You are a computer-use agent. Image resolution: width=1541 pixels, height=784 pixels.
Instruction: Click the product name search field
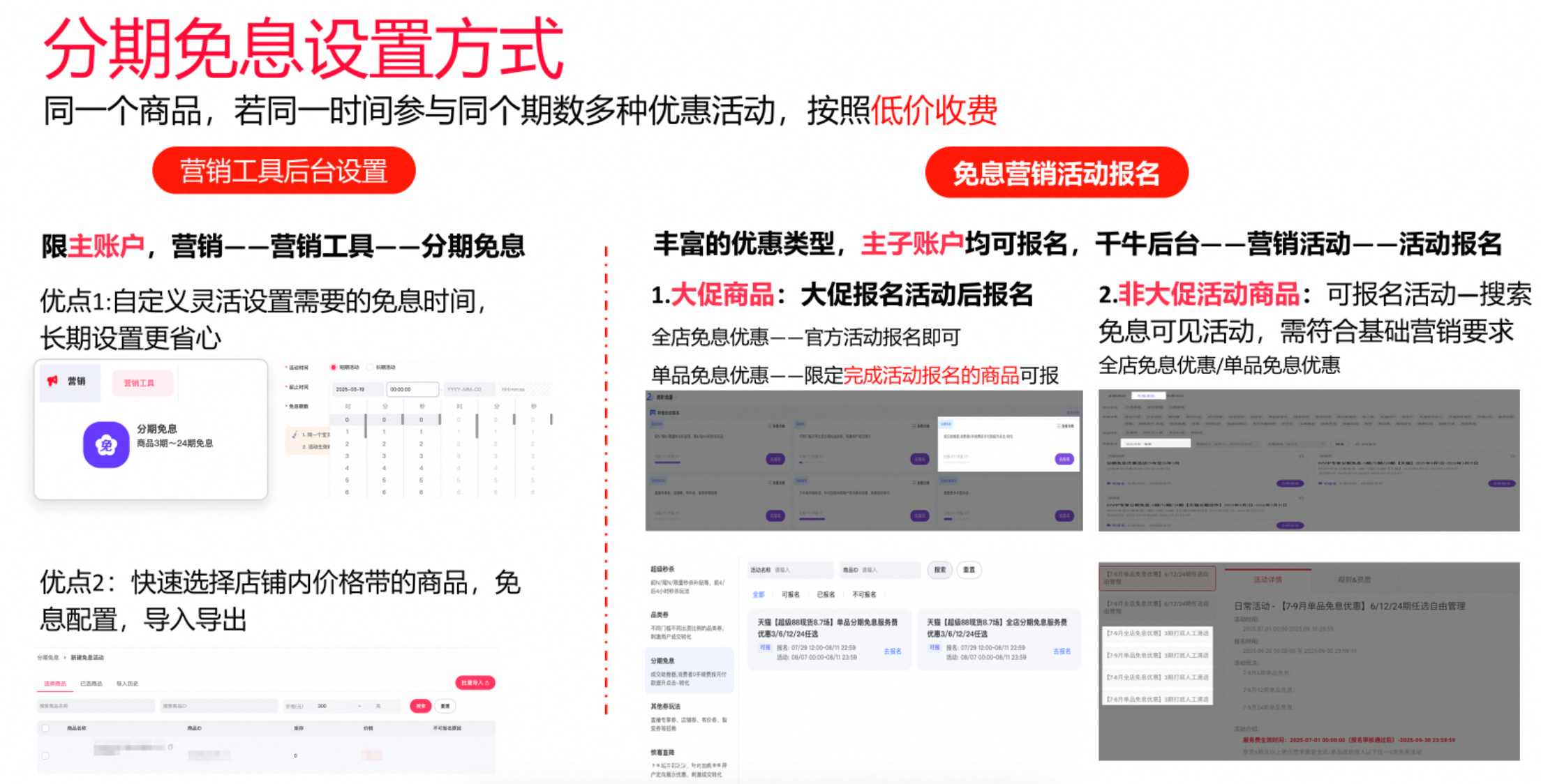96,706
